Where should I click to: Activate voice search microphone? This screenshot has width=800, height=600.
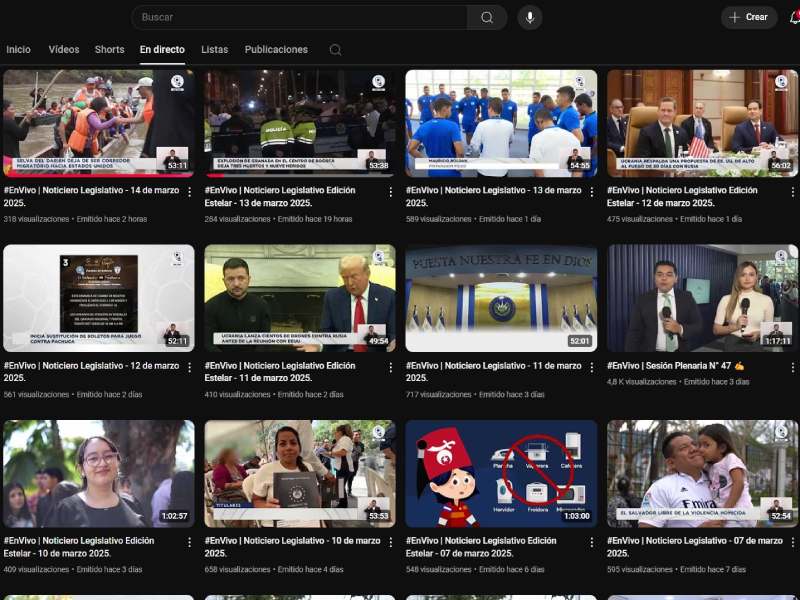pyautogui.click(x=529, y=17)
